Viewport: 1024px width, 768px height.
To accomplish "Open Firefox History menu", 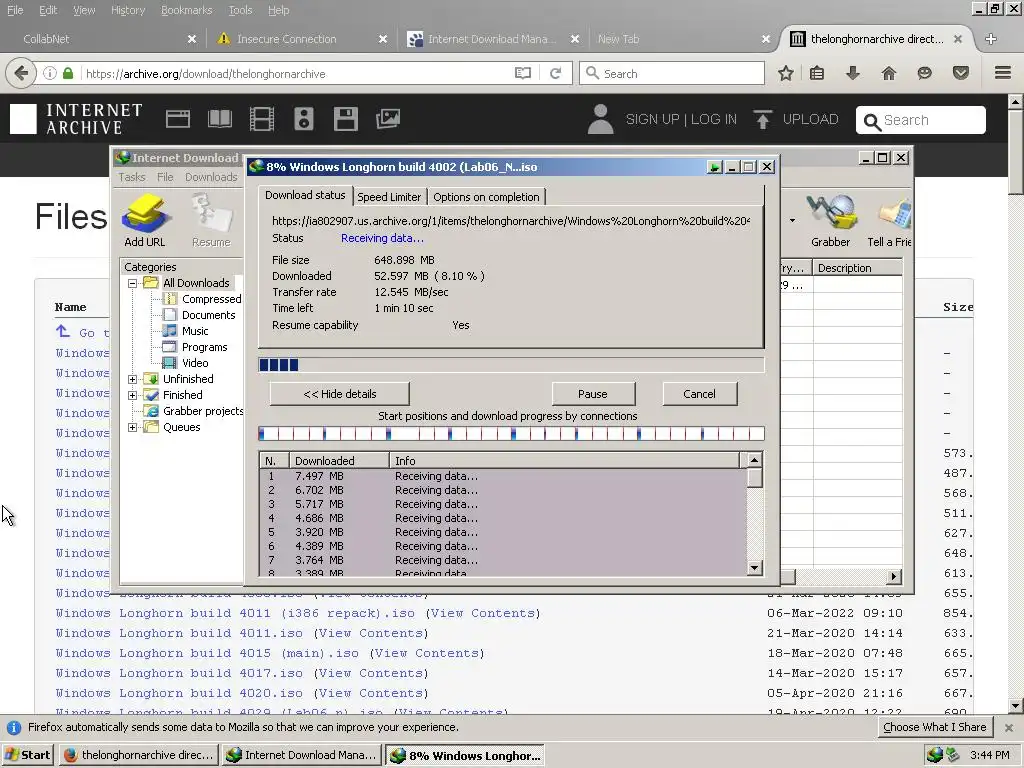I will pyautogui.click(x=128, y=10).
